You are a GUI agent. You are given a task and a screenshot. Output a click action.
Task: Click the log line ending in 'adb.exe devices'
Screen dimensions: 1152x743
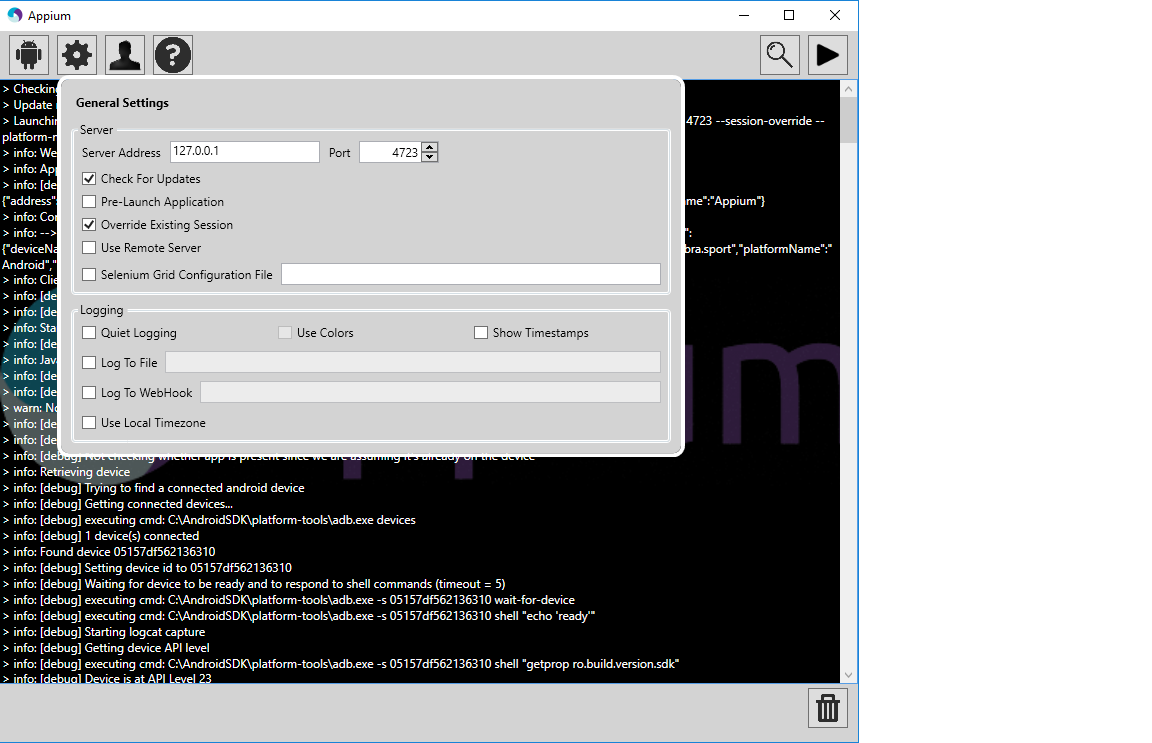coord(209,520)
